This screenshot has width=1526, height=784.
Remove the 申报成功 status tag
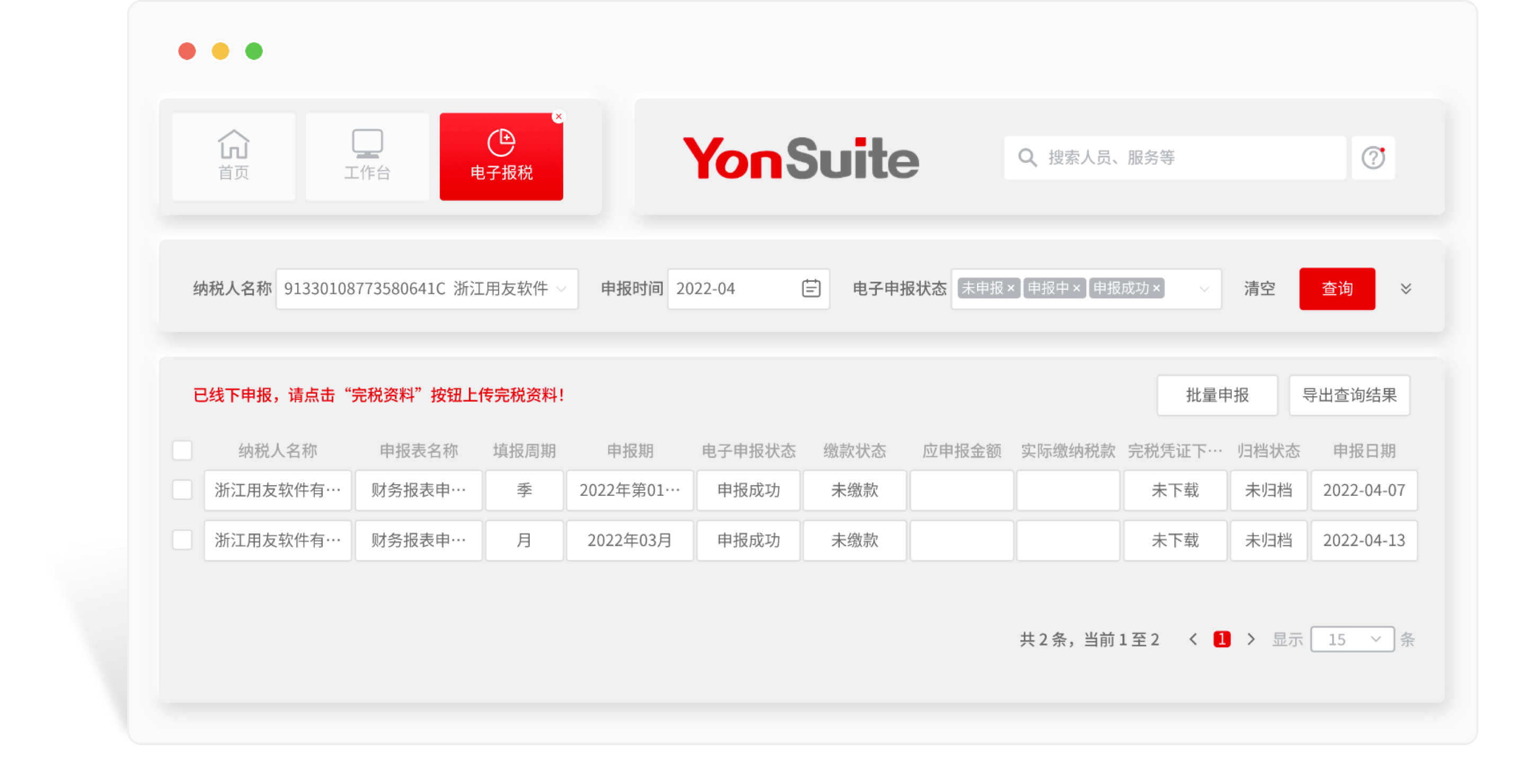[x=1156, y=288]
